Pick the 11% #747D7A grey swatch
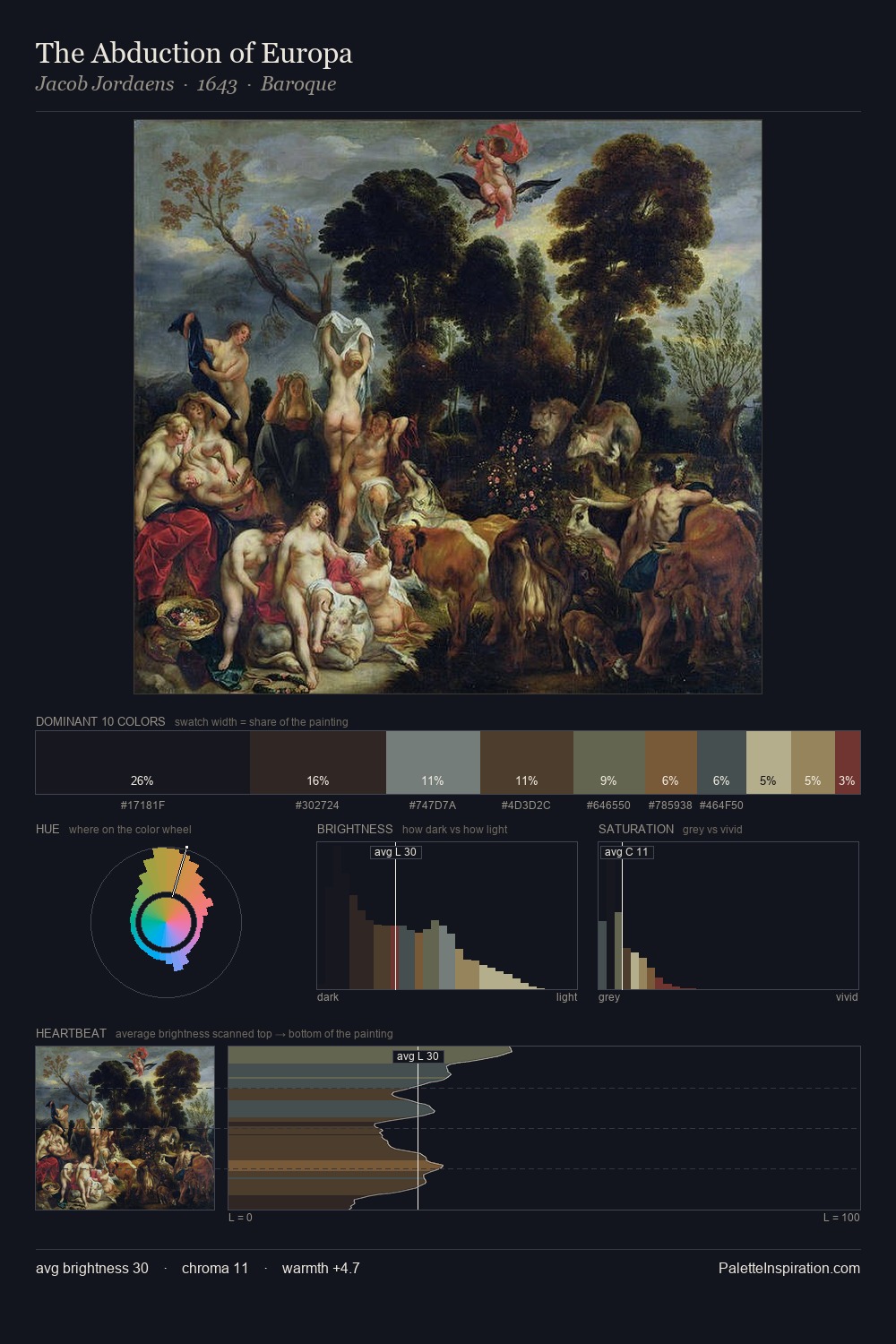This screenshot has width=896, height=1344. pyautogui.click(x=433, y=762)
